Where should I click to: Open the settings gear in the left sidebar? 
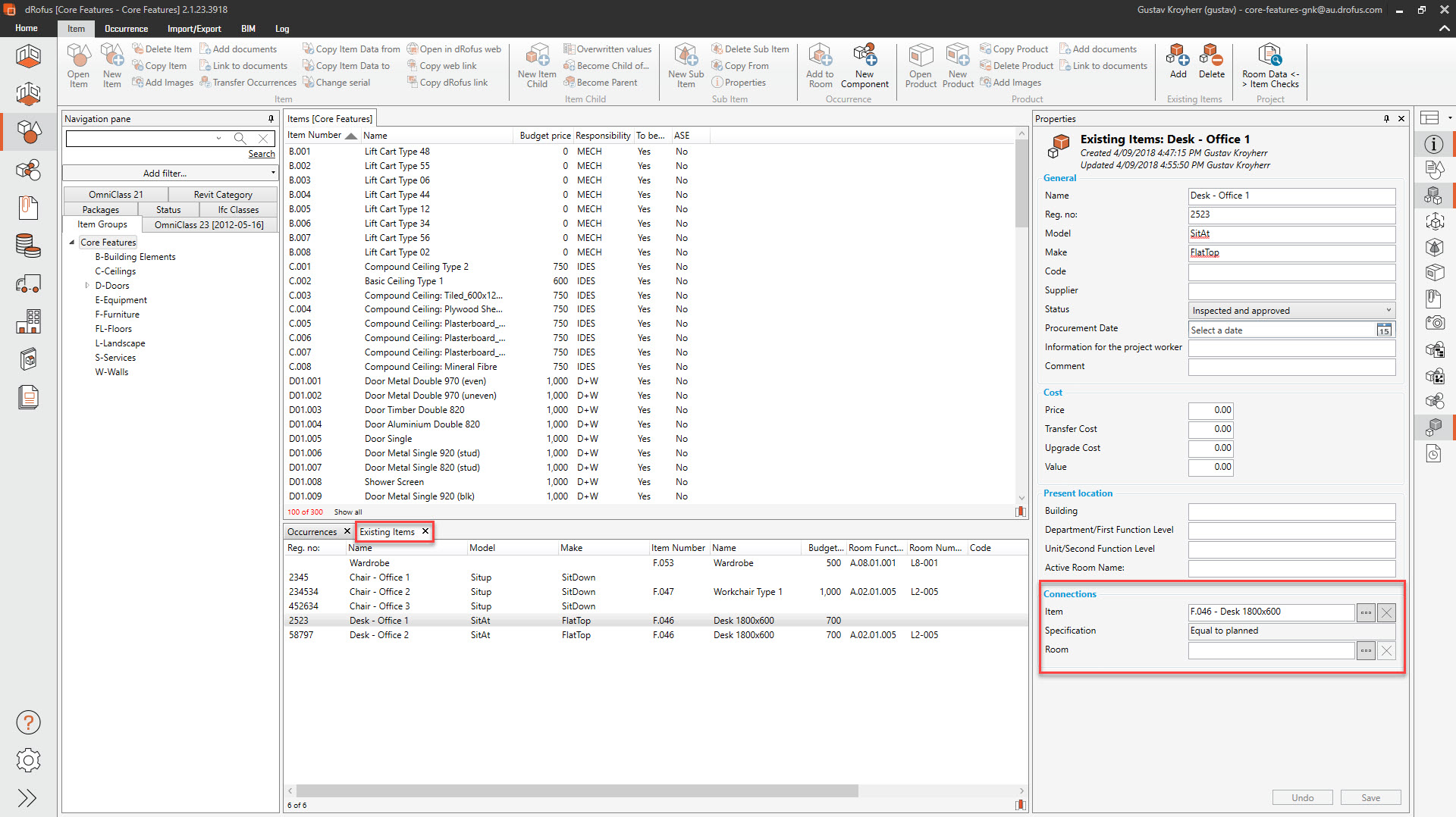pos(28,760)
